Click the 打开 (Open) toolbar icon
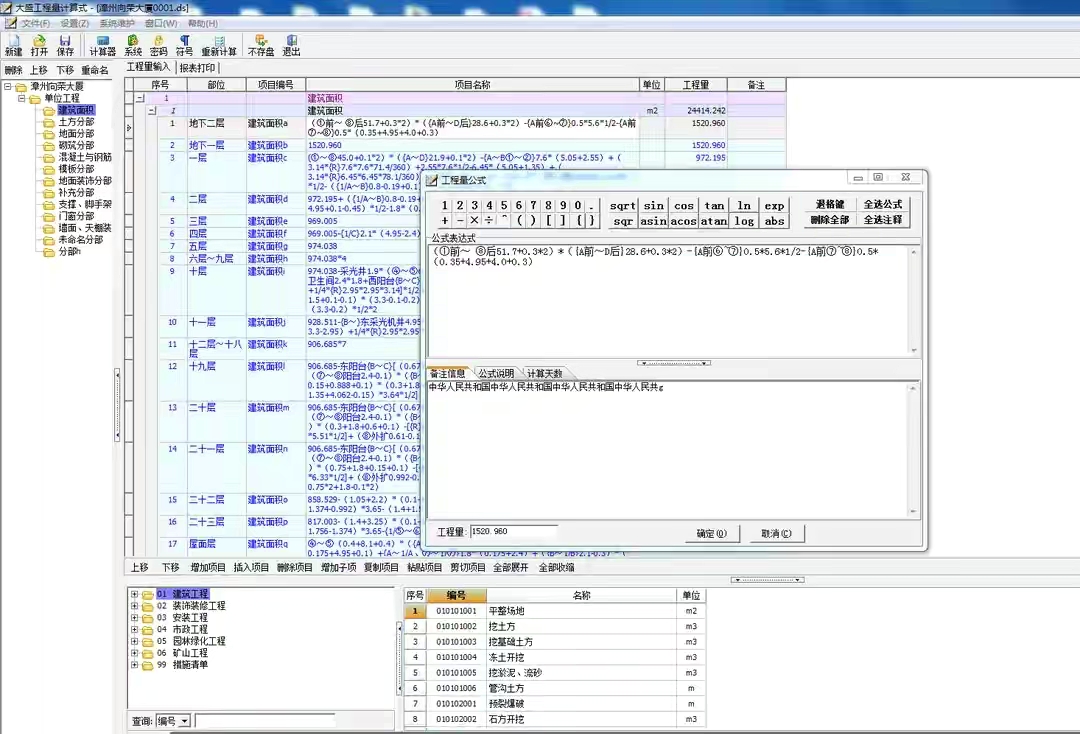This screenshot has width=1080, height=734. point(39,44)
